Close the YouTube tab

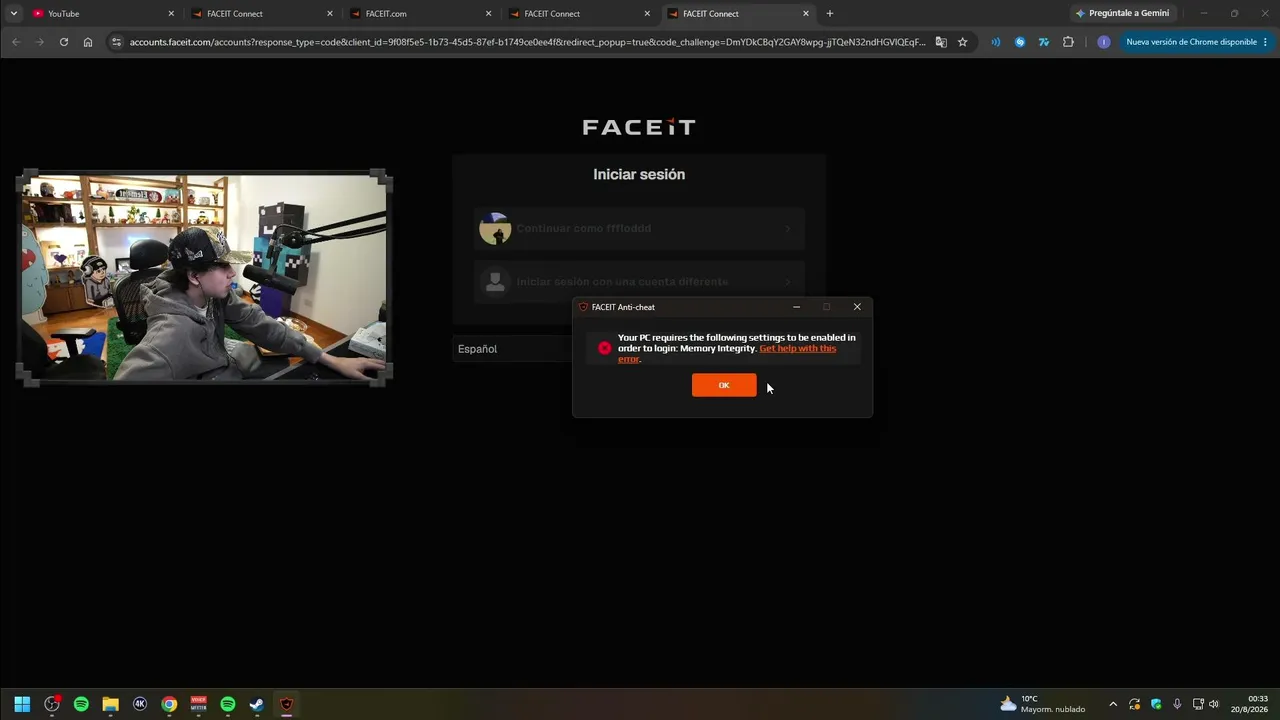pos(171,14)
